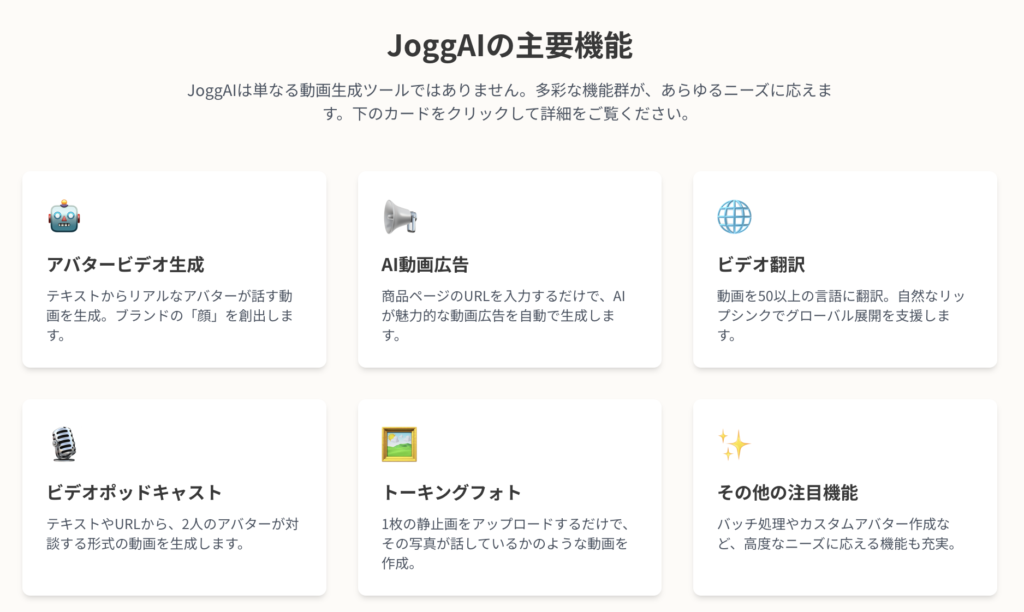Open the アバタービデオ生成 card title

125,265
